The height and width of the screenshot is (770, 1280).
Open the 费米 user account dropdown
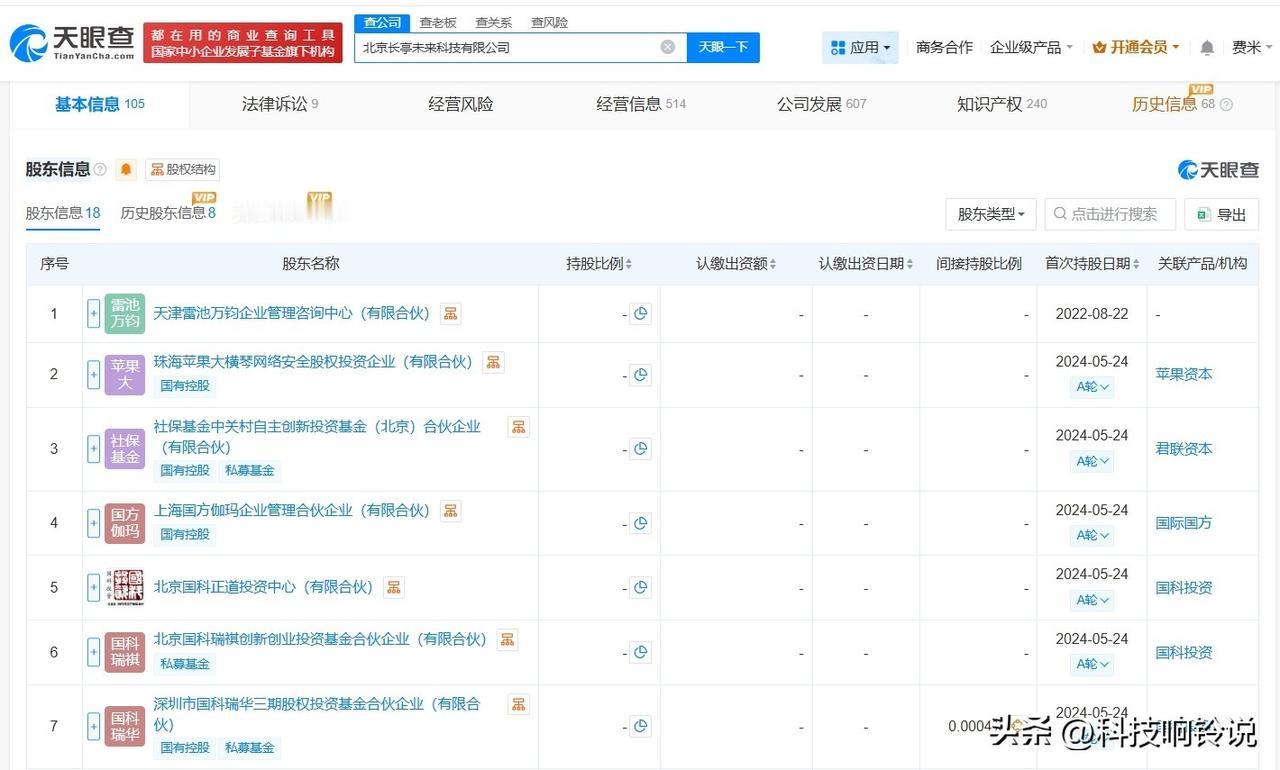tap(1250, 47)
